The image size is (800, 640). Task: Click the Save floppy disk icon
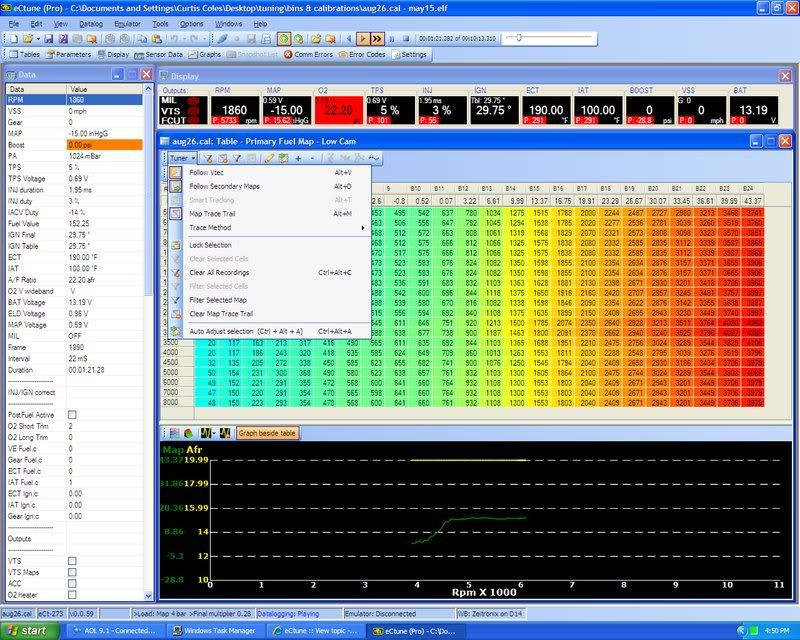tap(48, 39)
